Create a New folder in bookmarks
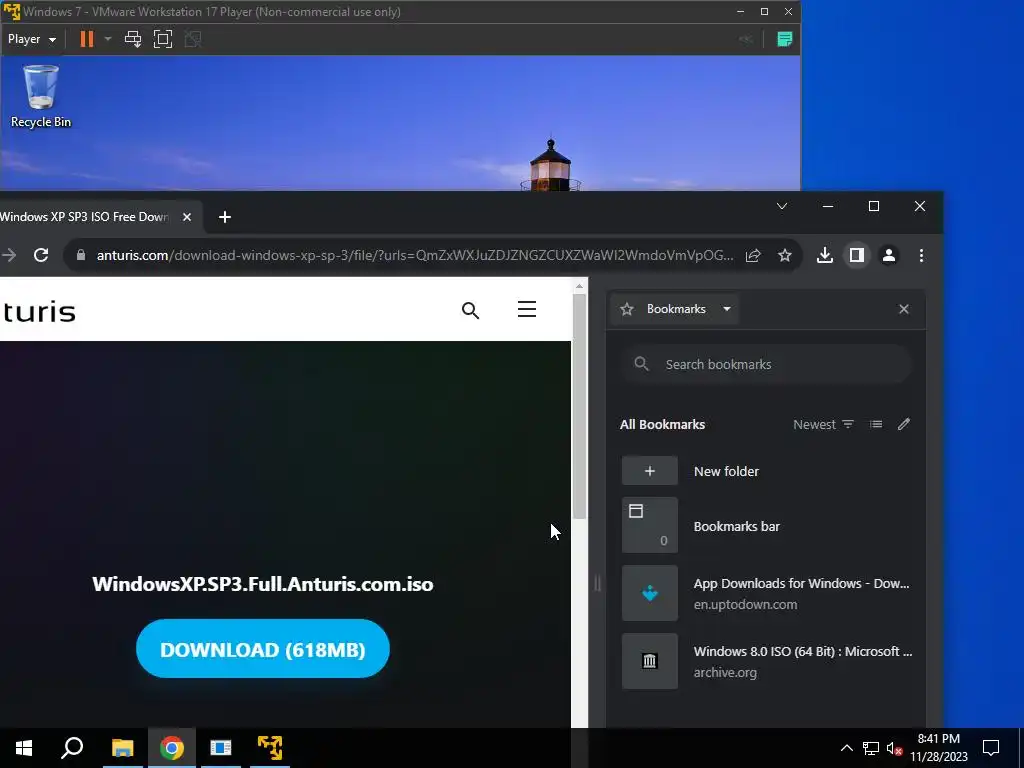 [x=766, y=471]
